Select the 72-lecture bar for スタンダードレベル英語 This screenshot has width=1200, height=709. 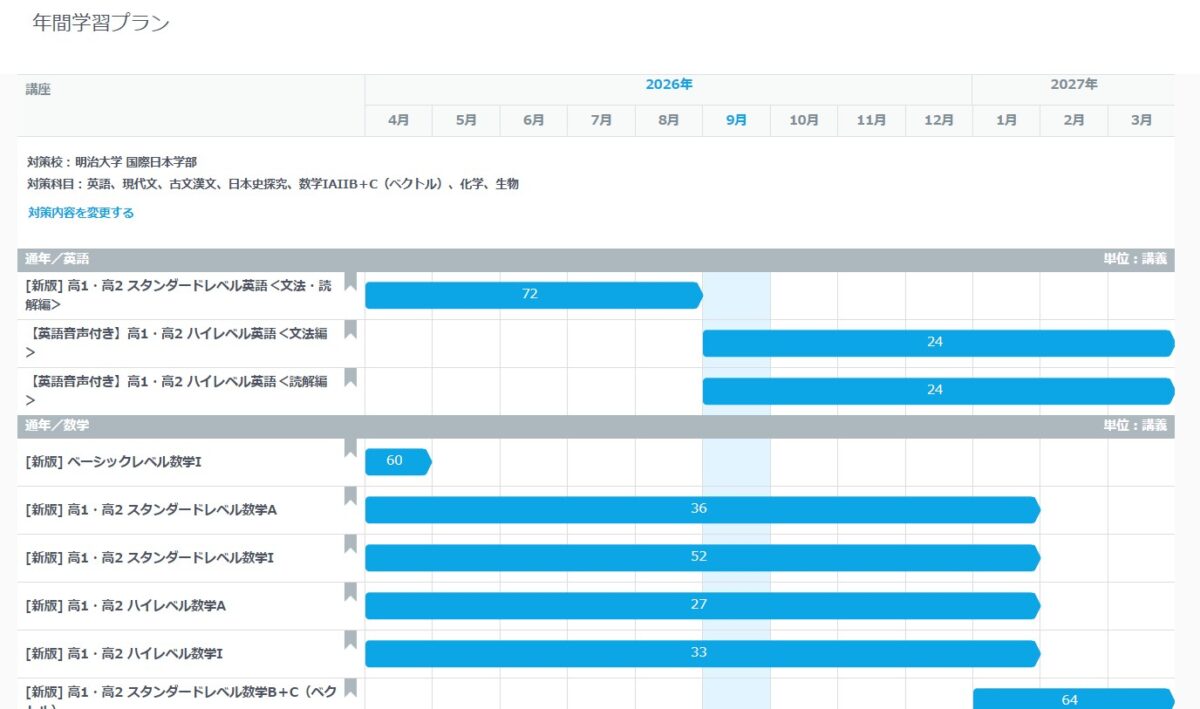[534, 295]
